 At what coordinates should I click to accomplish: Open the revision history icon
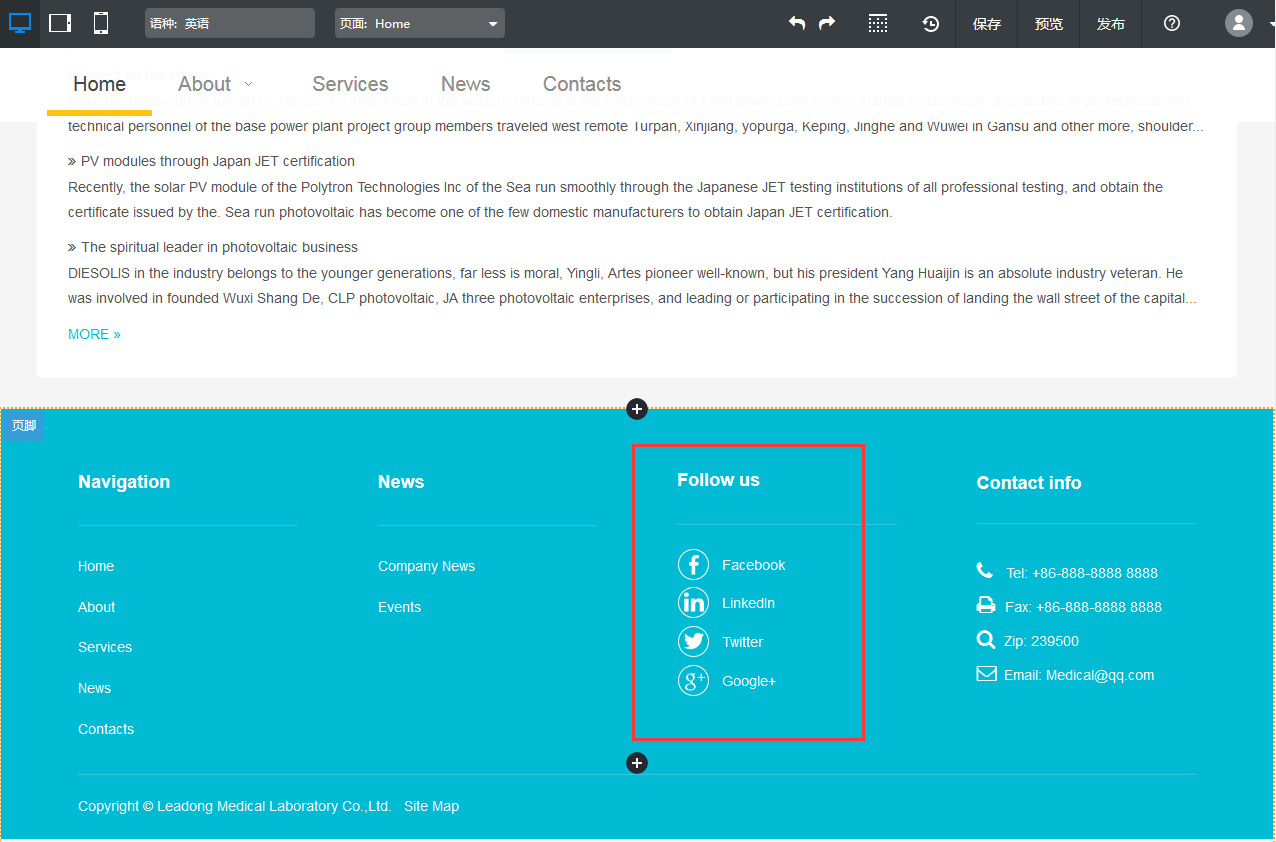point(931,24)
